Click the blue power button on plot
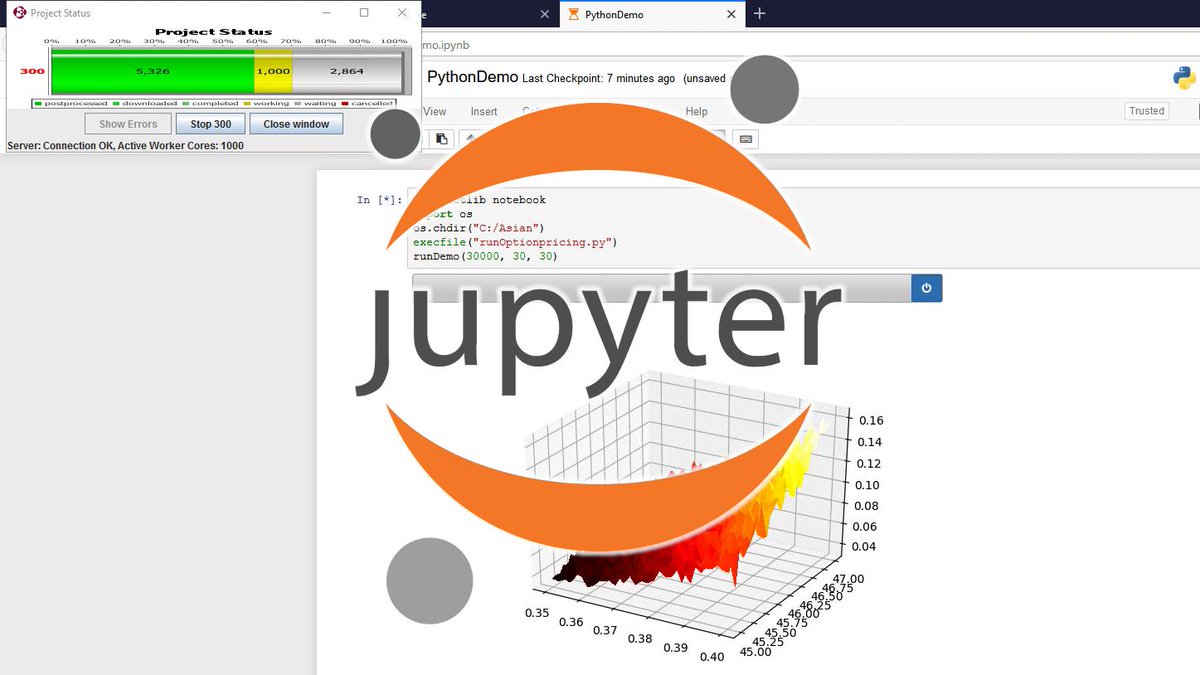1200x675 pixels. pyautogui.click(x=926, y=288)
